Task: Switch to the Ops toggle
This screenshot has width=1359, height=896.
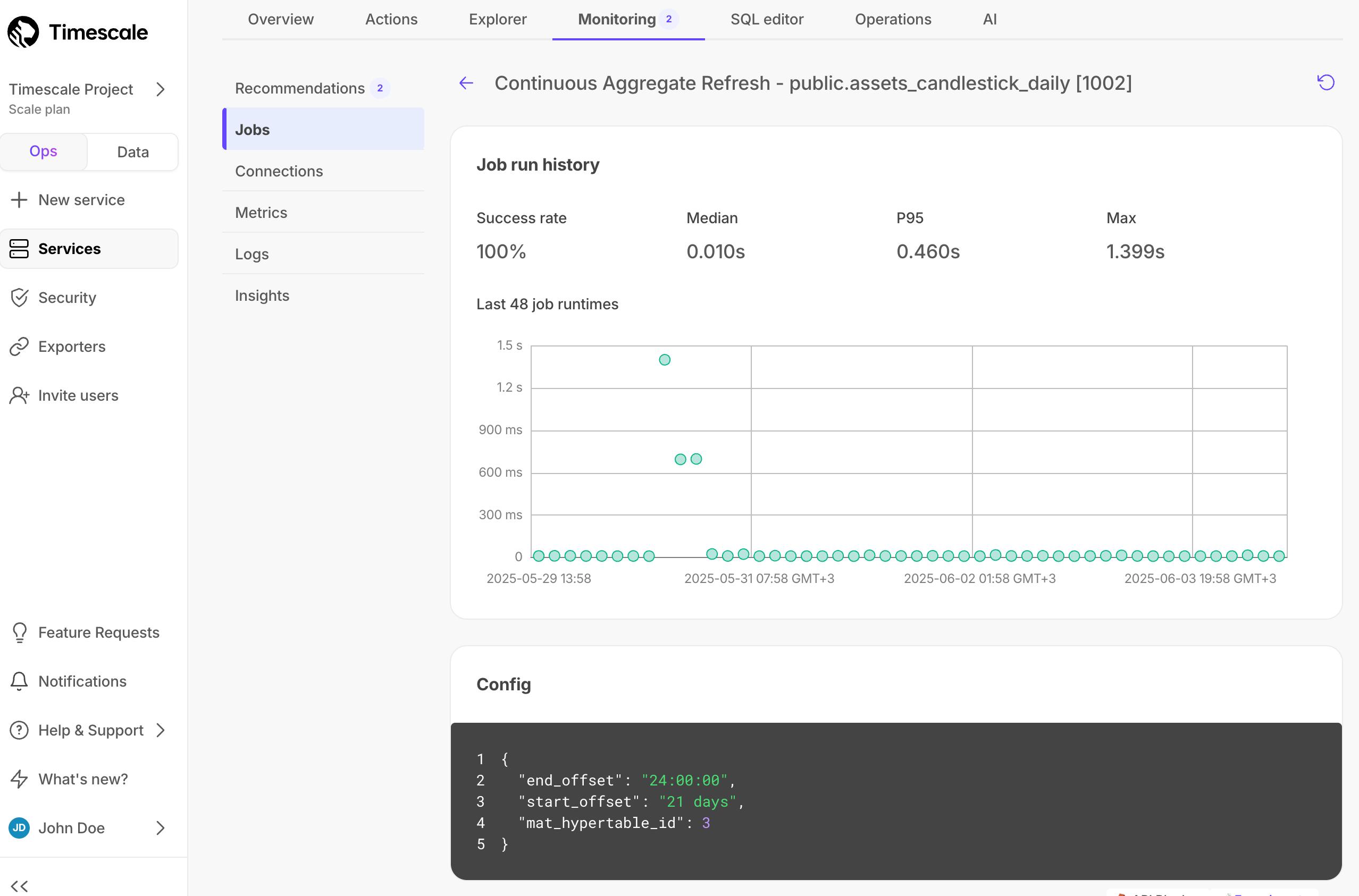Action: pyautogui.click(x=44, y=151)
